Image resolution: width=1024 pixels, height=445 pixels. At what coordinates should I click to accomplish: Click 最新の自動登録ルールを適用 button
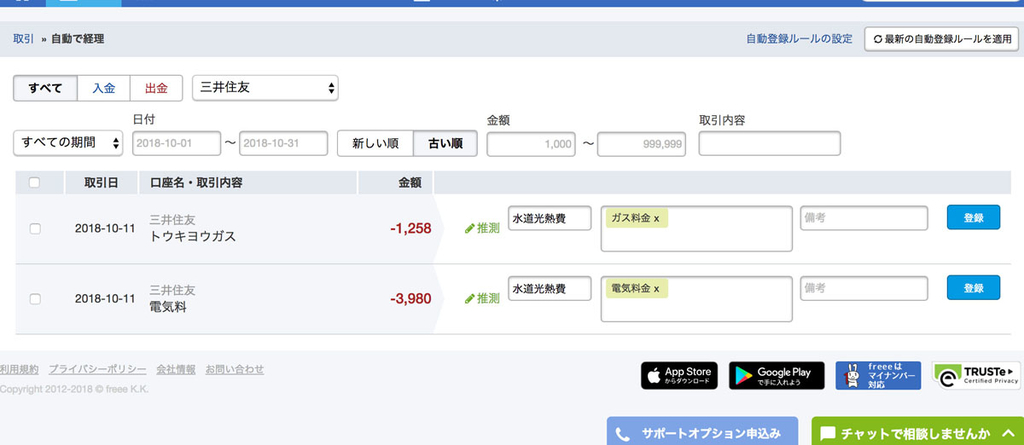(942, 39)
